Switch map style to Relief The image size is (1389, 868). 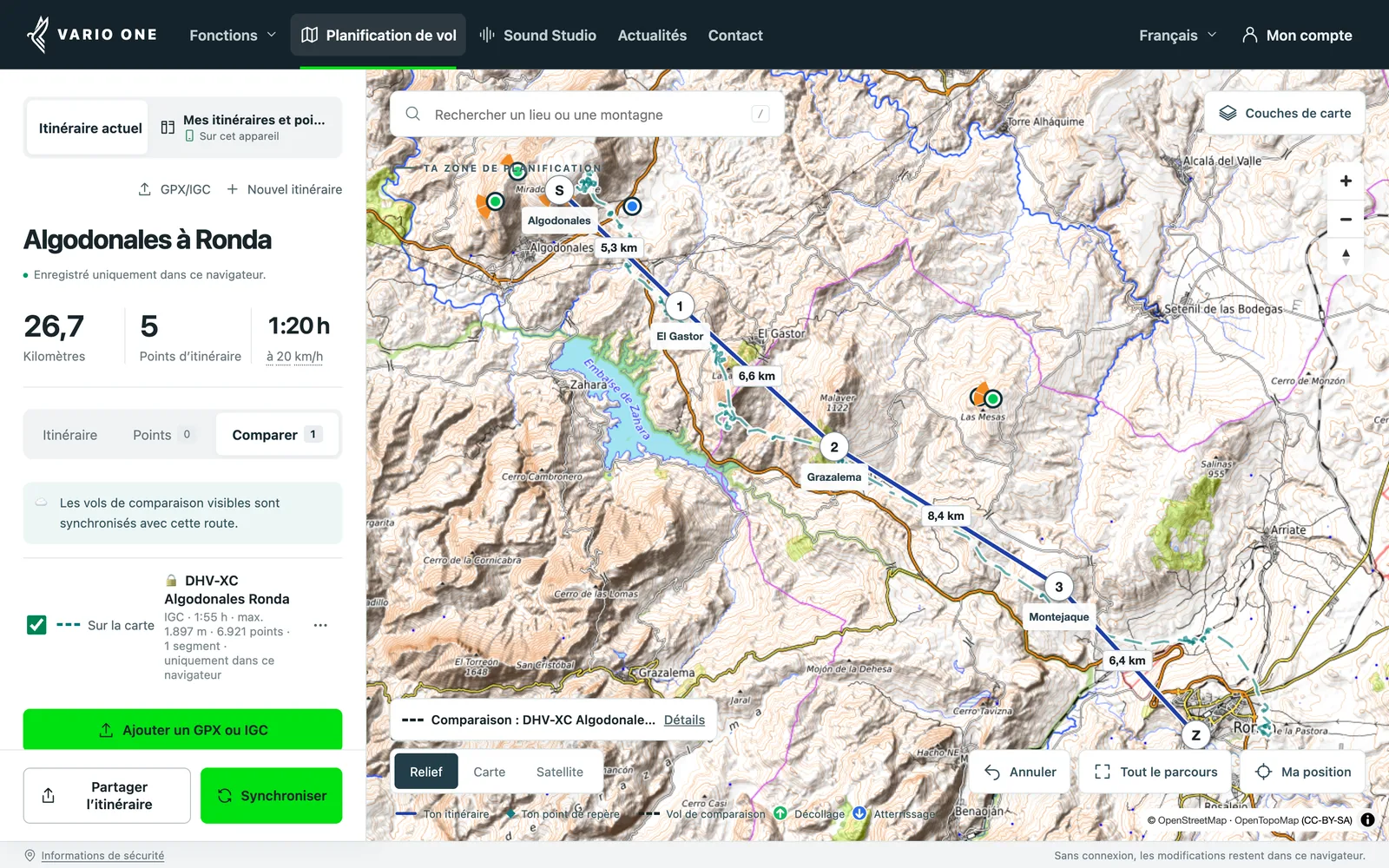pos(426,772)
